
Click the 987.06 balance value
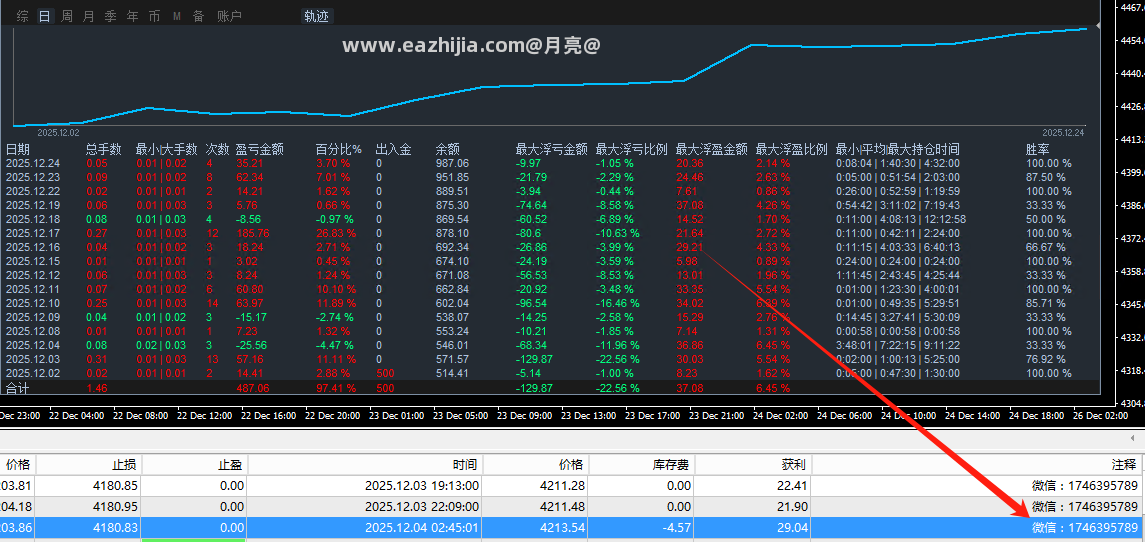click(452, 164)
